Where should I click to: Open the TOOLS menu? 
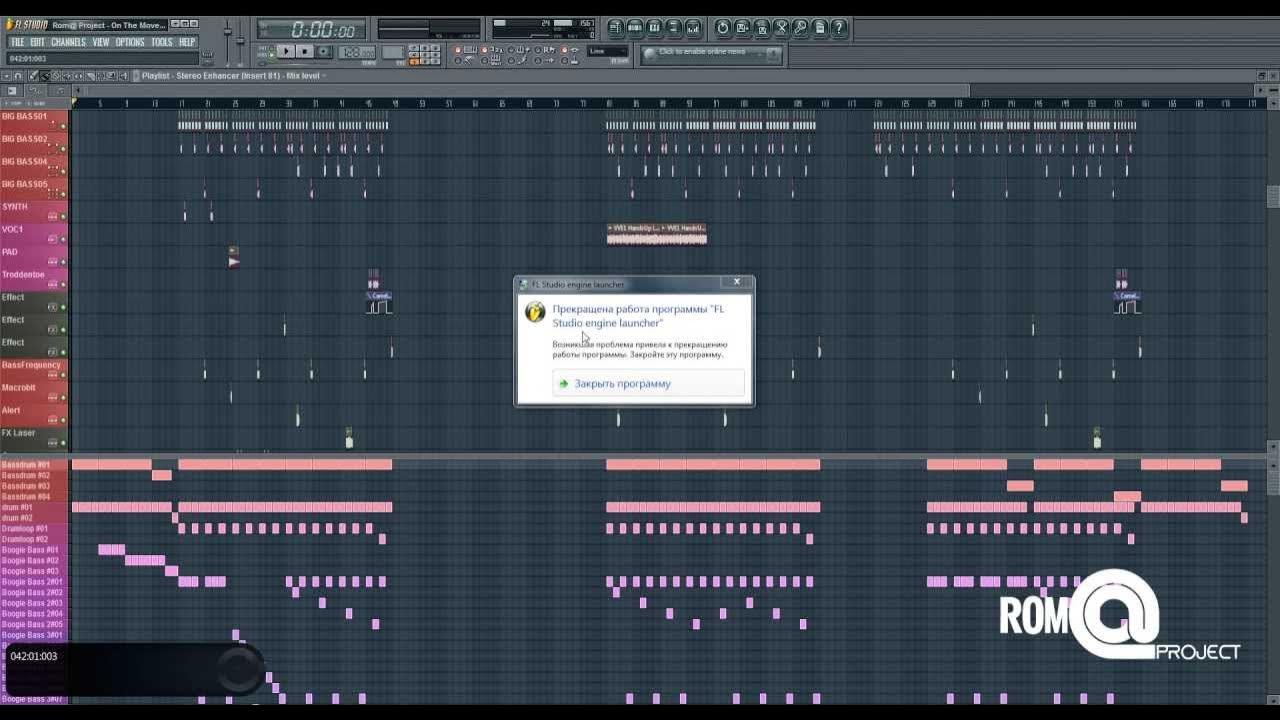(162, 42)
